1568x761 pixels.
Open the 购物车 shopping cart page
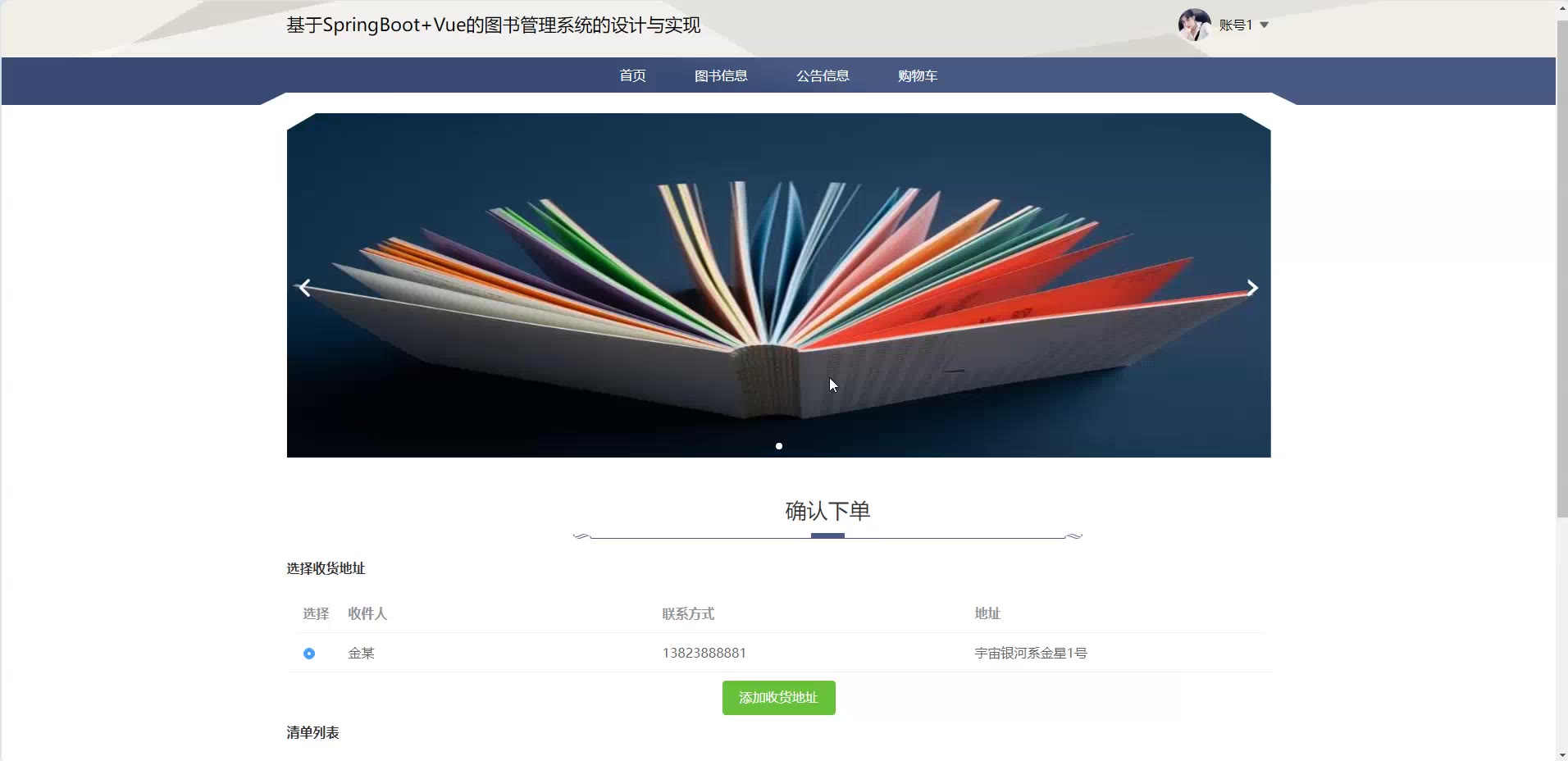point(918,75)
